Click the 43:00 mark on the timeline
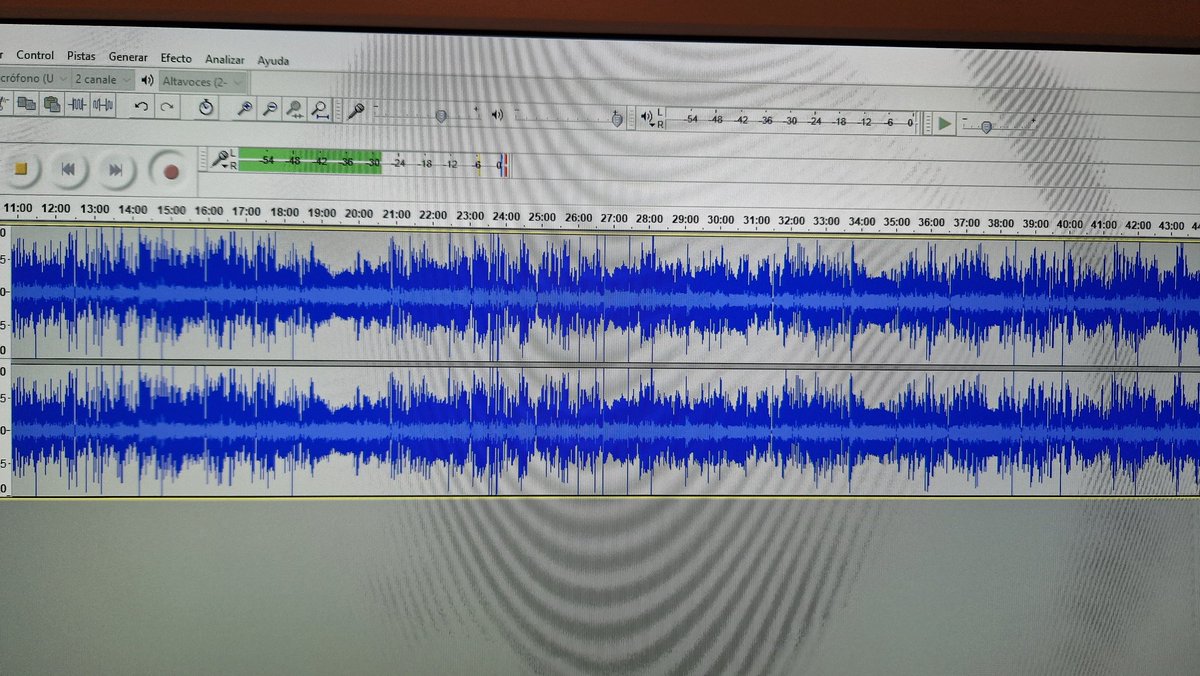 click(x=1173, y=226)
